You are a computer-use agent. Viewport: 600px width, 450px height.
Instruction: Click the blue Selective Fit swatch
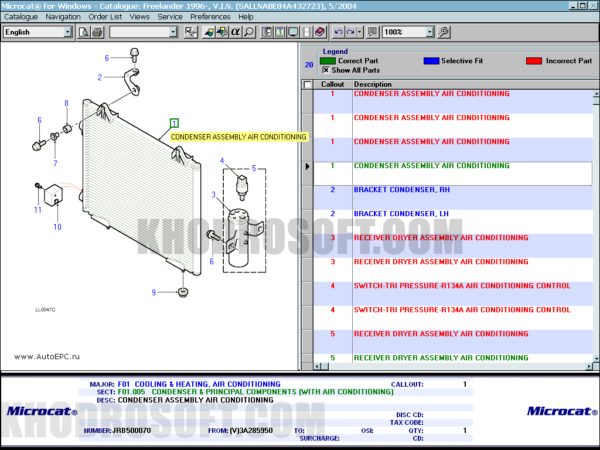(x=431, y=61)
